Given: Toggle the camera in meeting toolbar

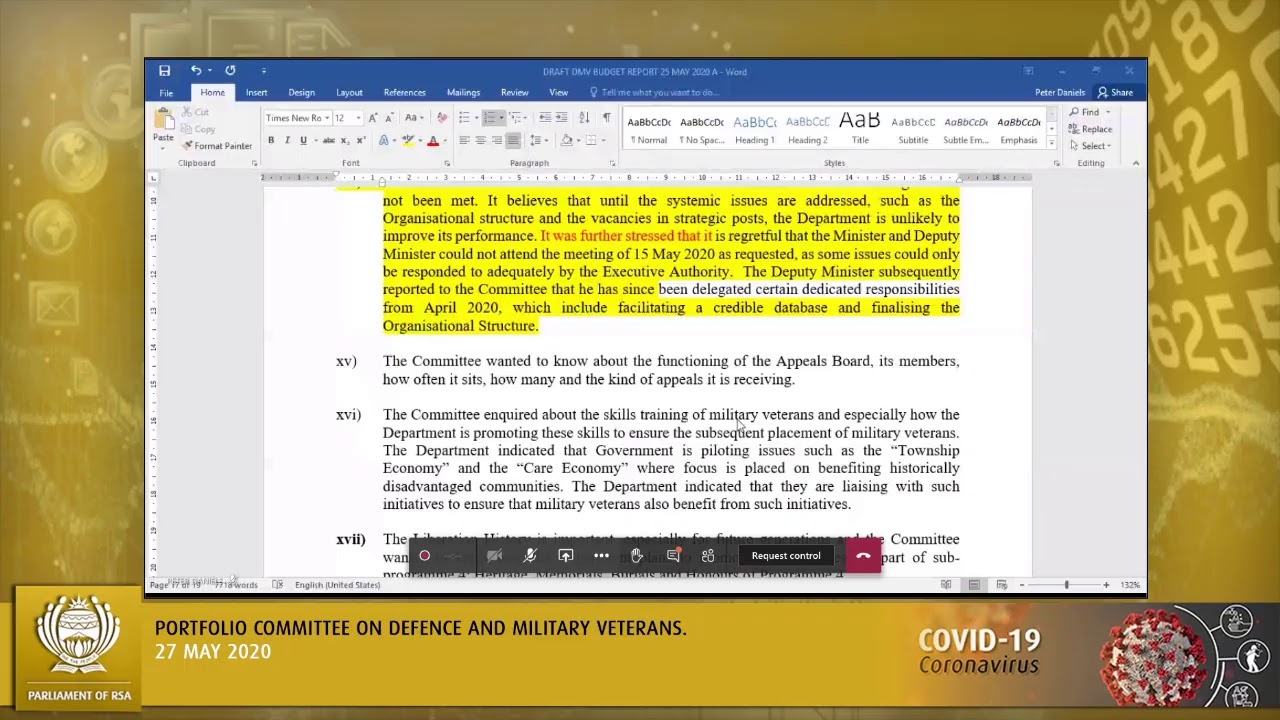Looking at the screenshot, I should coord(494,556).
